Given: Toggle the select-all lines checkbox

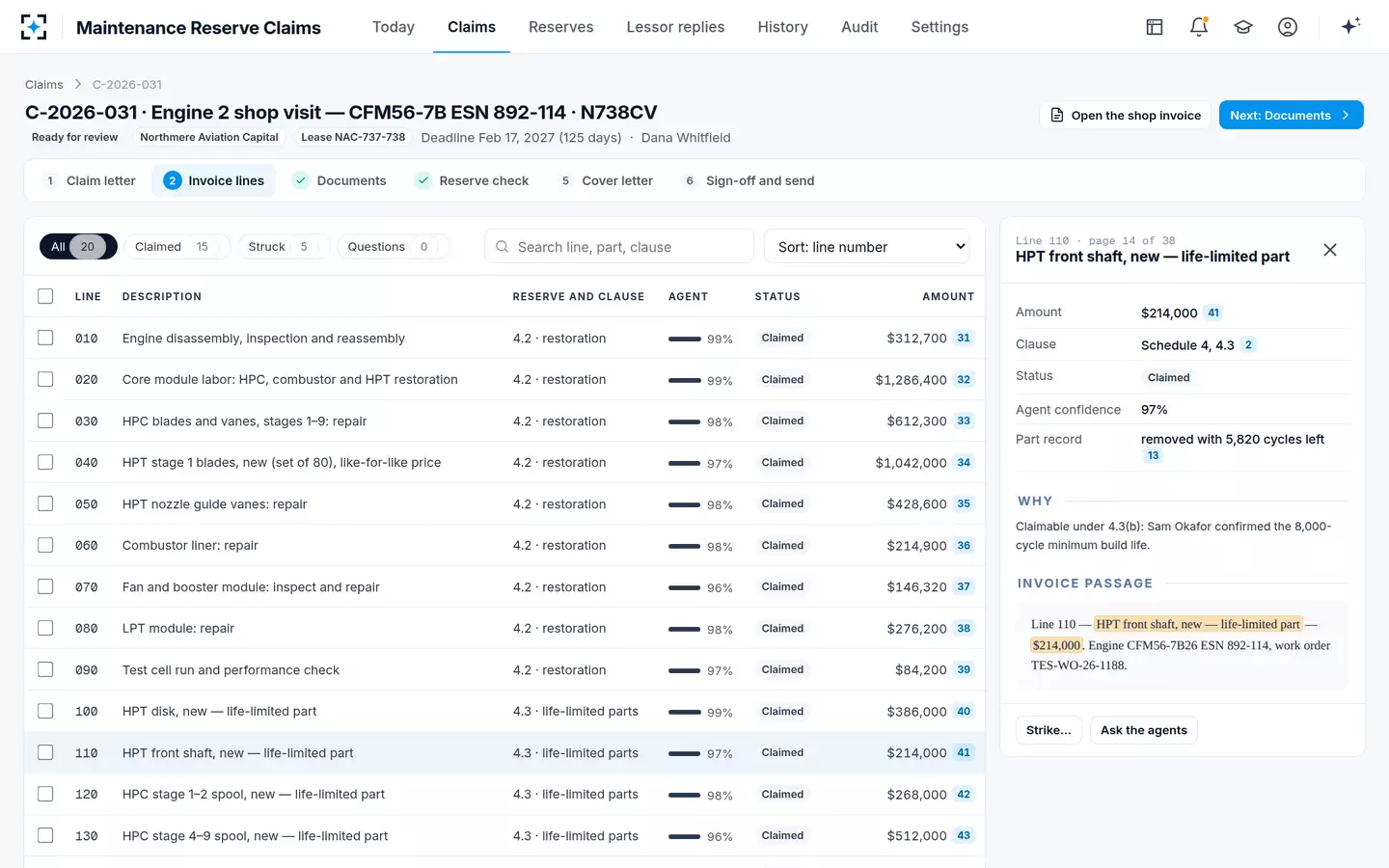Looking at the screenshot, I should (x=45, y=296).
